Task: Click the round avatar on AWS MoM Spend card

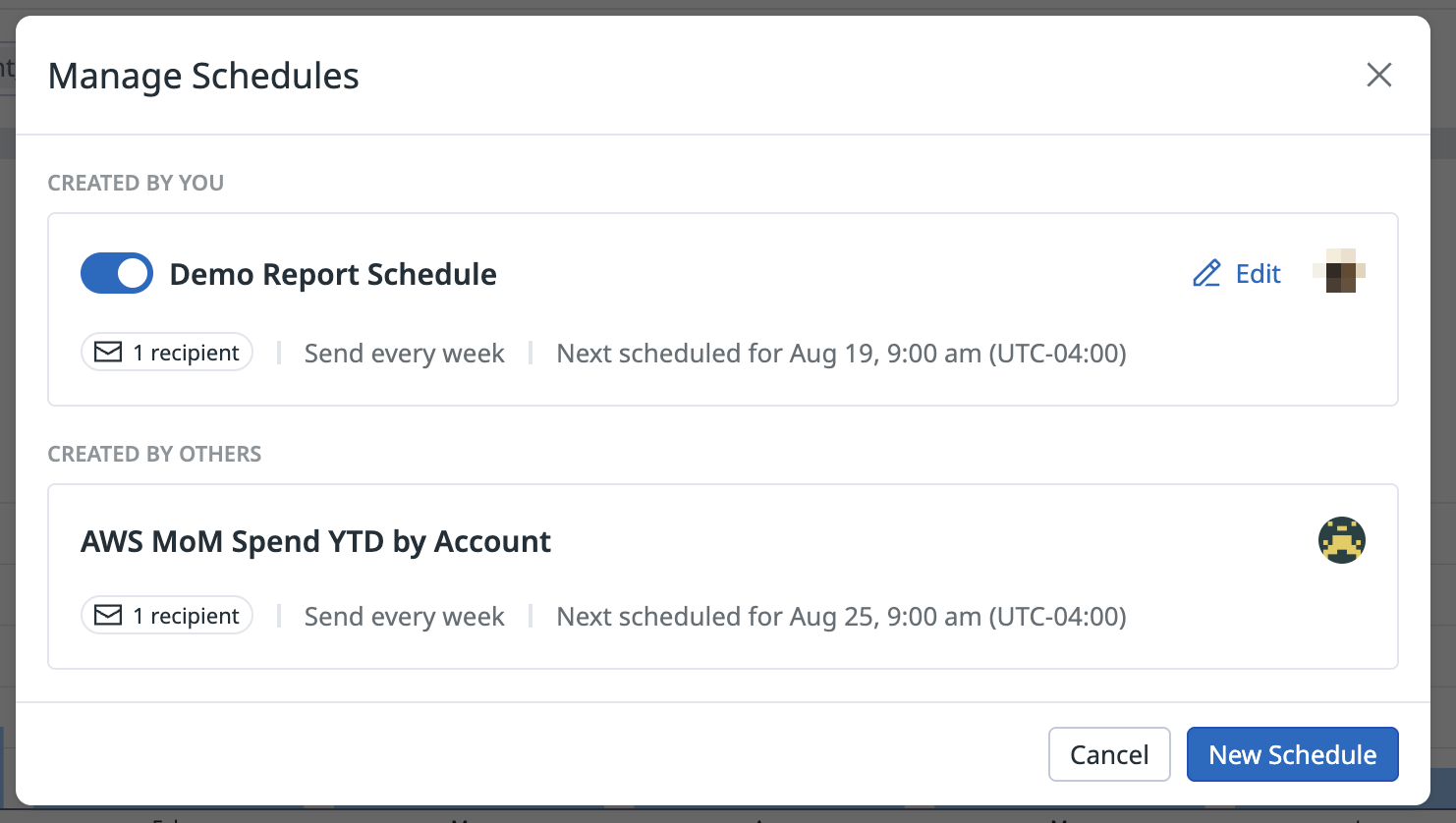Action: pyautogui.click(x=1342, y=540)
